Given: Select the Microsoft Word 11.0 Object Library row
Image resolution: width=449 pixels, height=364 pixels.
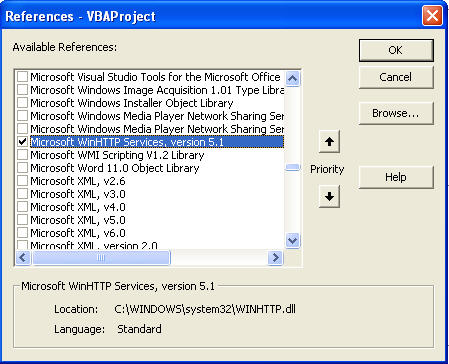Looking at the screenshot, I should [x=115, y=168].
